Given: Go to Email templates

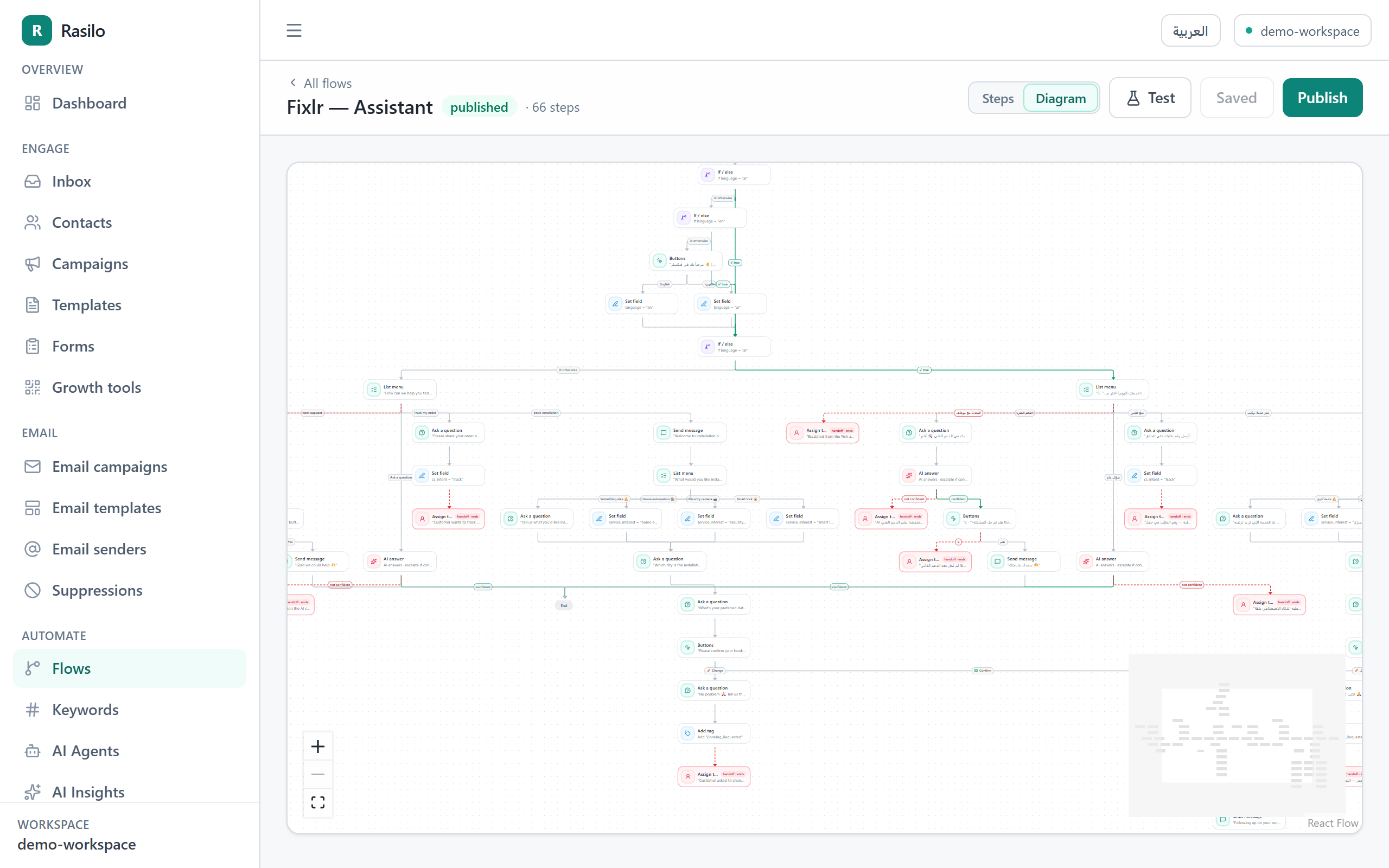Looking at the screenshot, I should point(129,508).
